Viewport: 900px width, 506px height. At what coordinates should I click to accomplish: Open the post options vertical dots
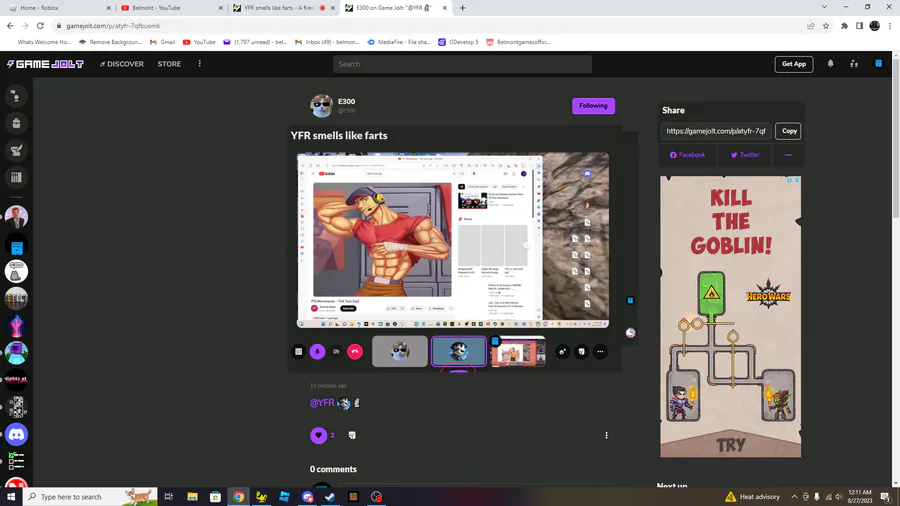tap(606, 435)
